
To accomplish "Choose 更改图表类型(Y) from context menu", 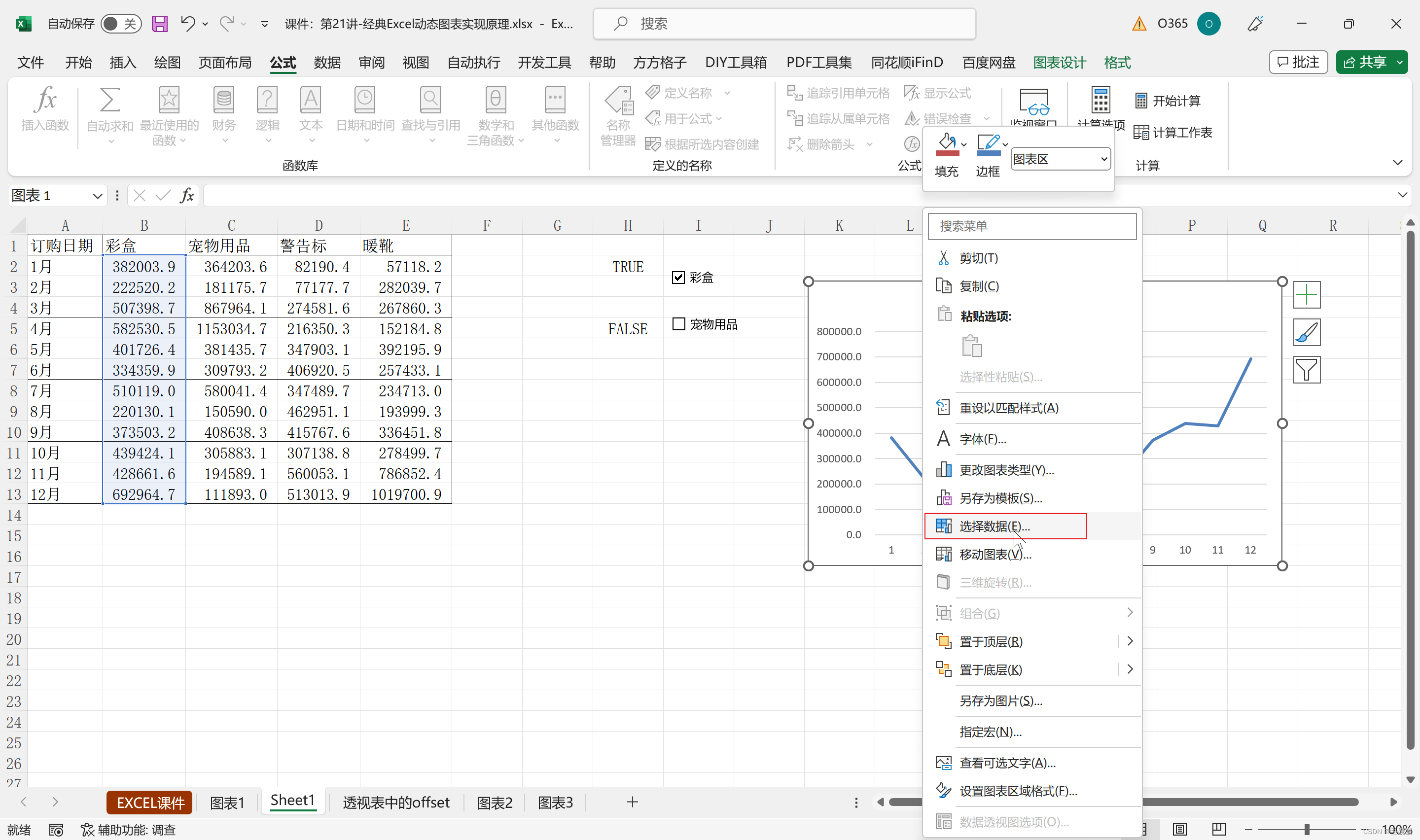I will click(x=1032, y=470).
